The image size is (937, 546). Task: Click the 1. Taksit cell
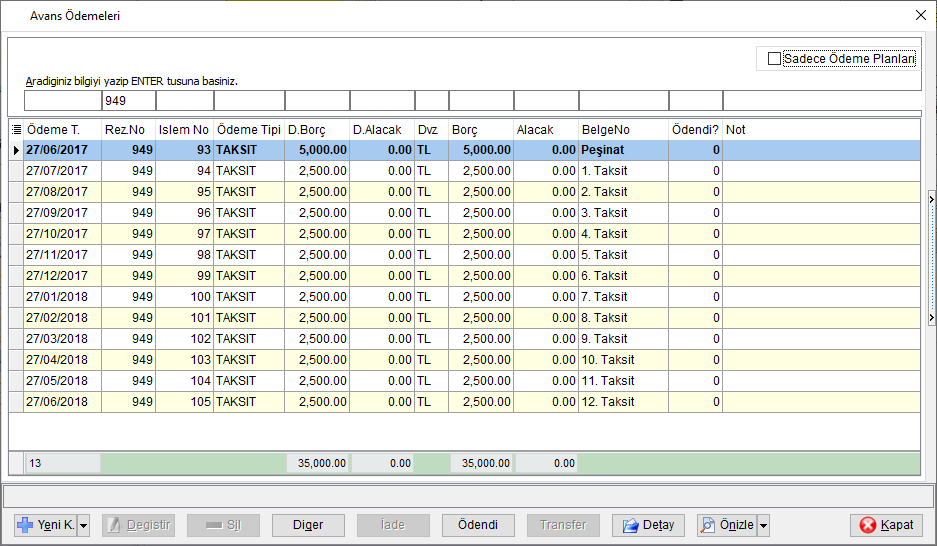tap(623, 171)
